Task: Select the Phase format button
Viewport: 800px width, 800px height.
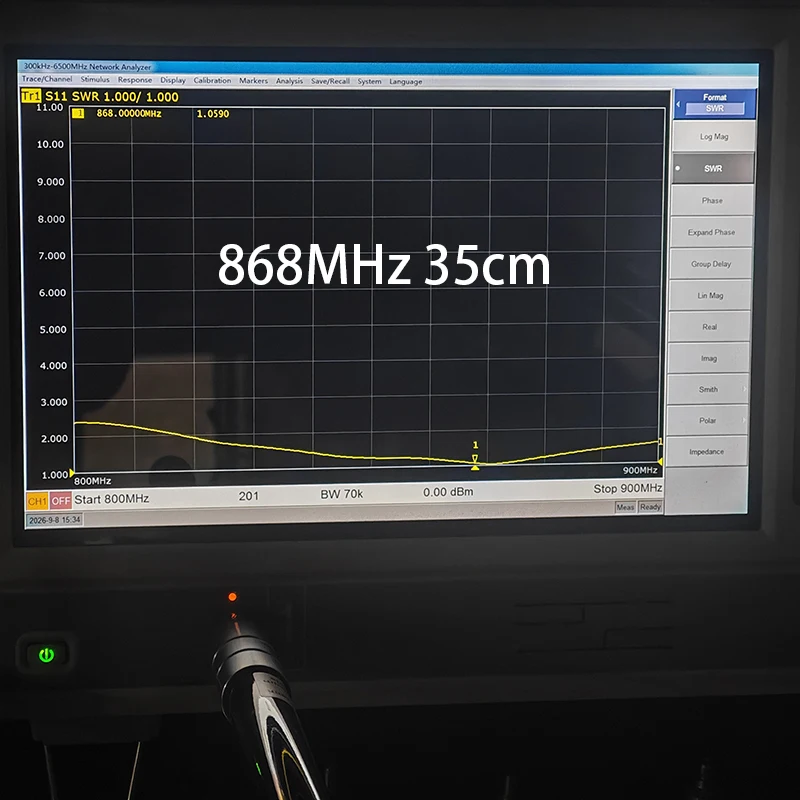Action: tap(712, 201)
